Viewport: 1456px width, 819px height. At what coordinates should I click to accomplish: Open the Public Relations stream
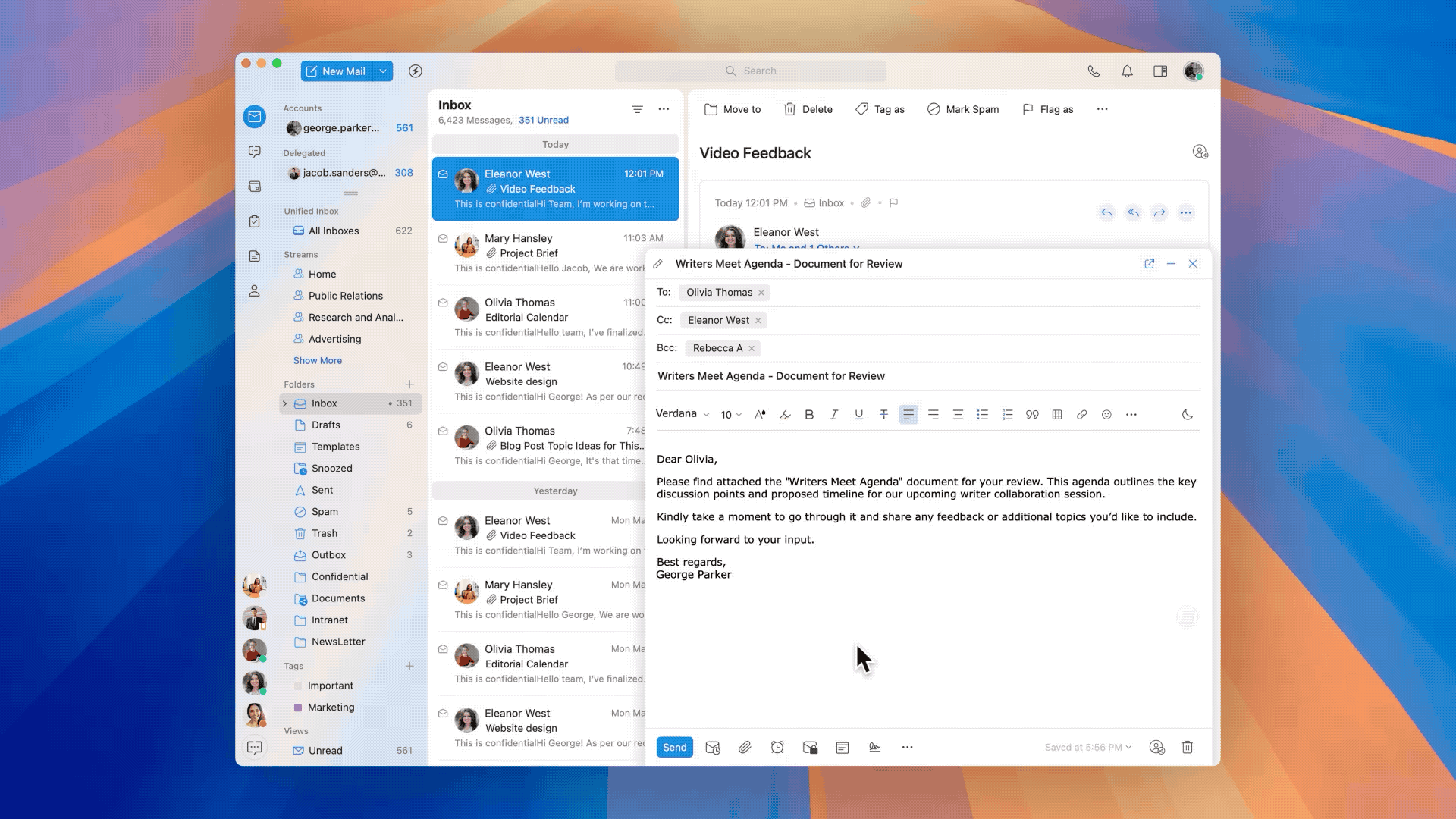tap(345, 296)
